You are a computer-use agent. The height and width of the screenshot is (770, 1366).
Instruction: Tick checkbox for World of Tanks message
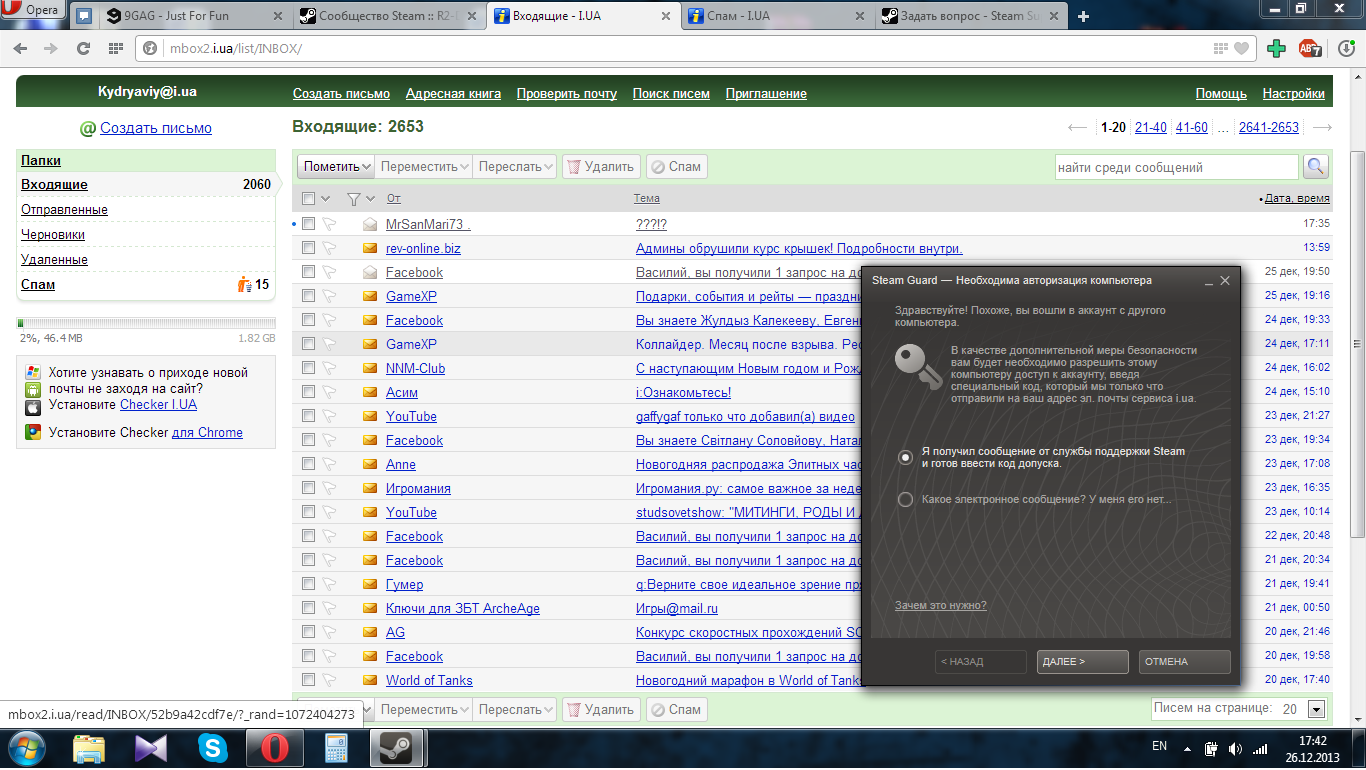pyautogui.click(x=308, y=680)
